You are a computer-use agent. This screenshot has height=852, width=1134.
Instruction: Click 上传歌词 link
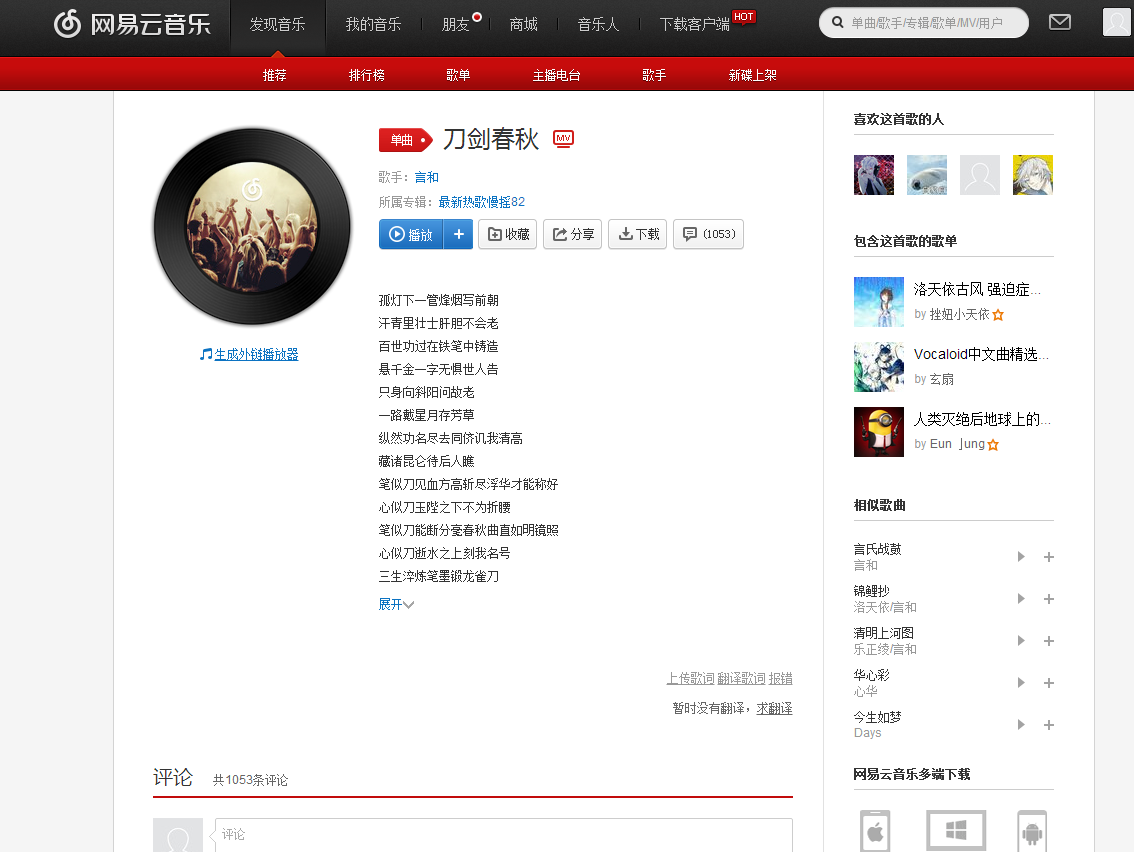pos(691,678)
